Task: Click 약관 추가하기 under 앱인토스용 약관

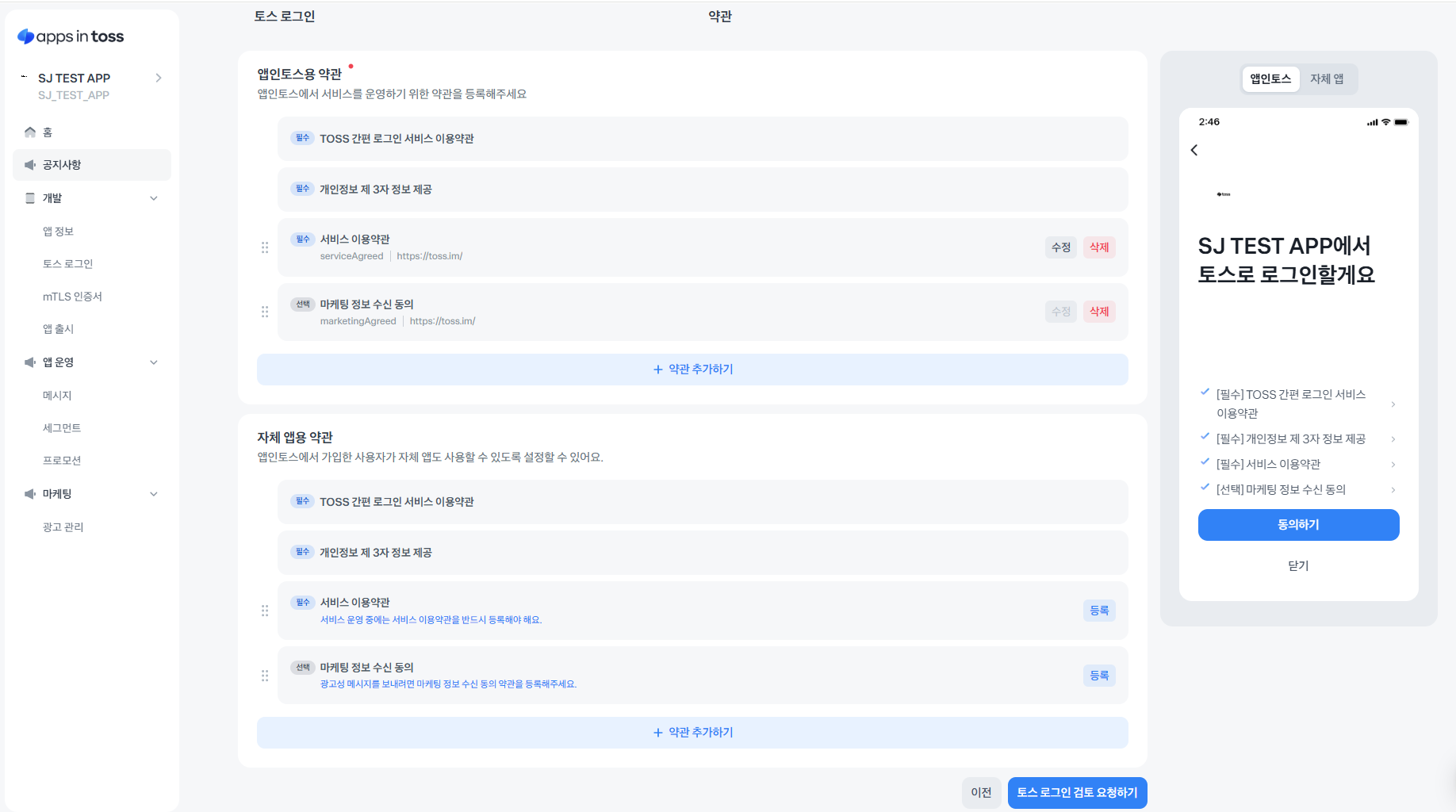Action: pos(692,370)
